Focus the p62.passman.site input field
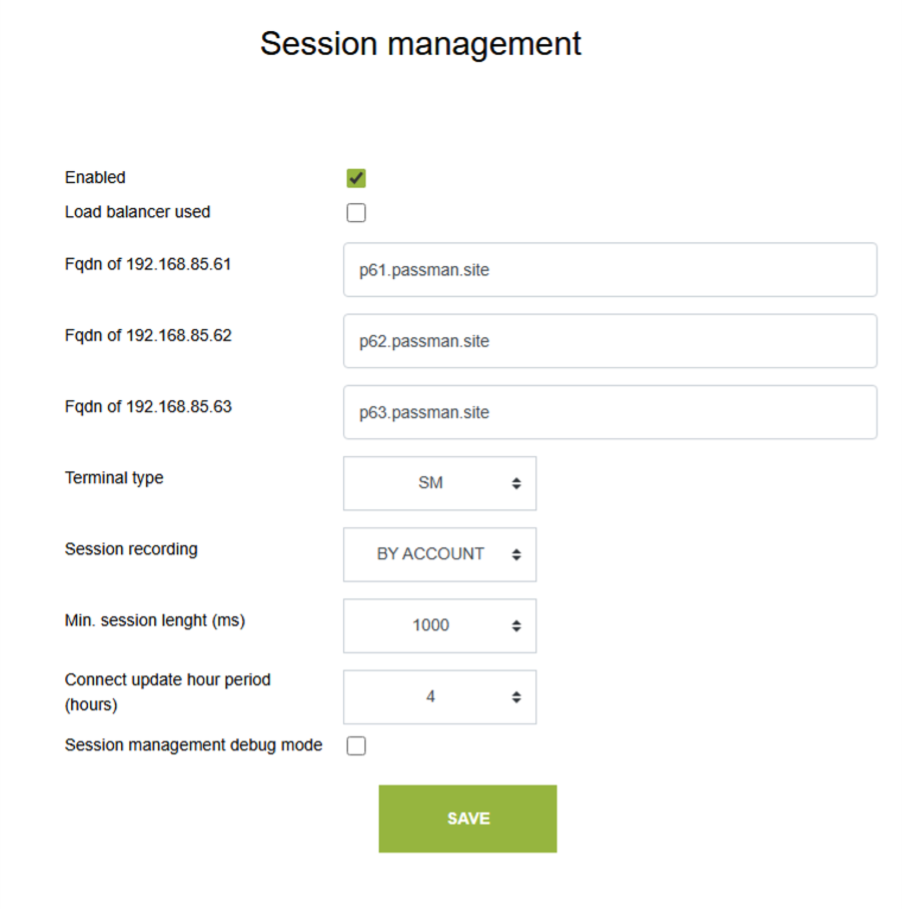Image resolution: width=903 pixels, height=912 pixels. [x=609, y=341]
